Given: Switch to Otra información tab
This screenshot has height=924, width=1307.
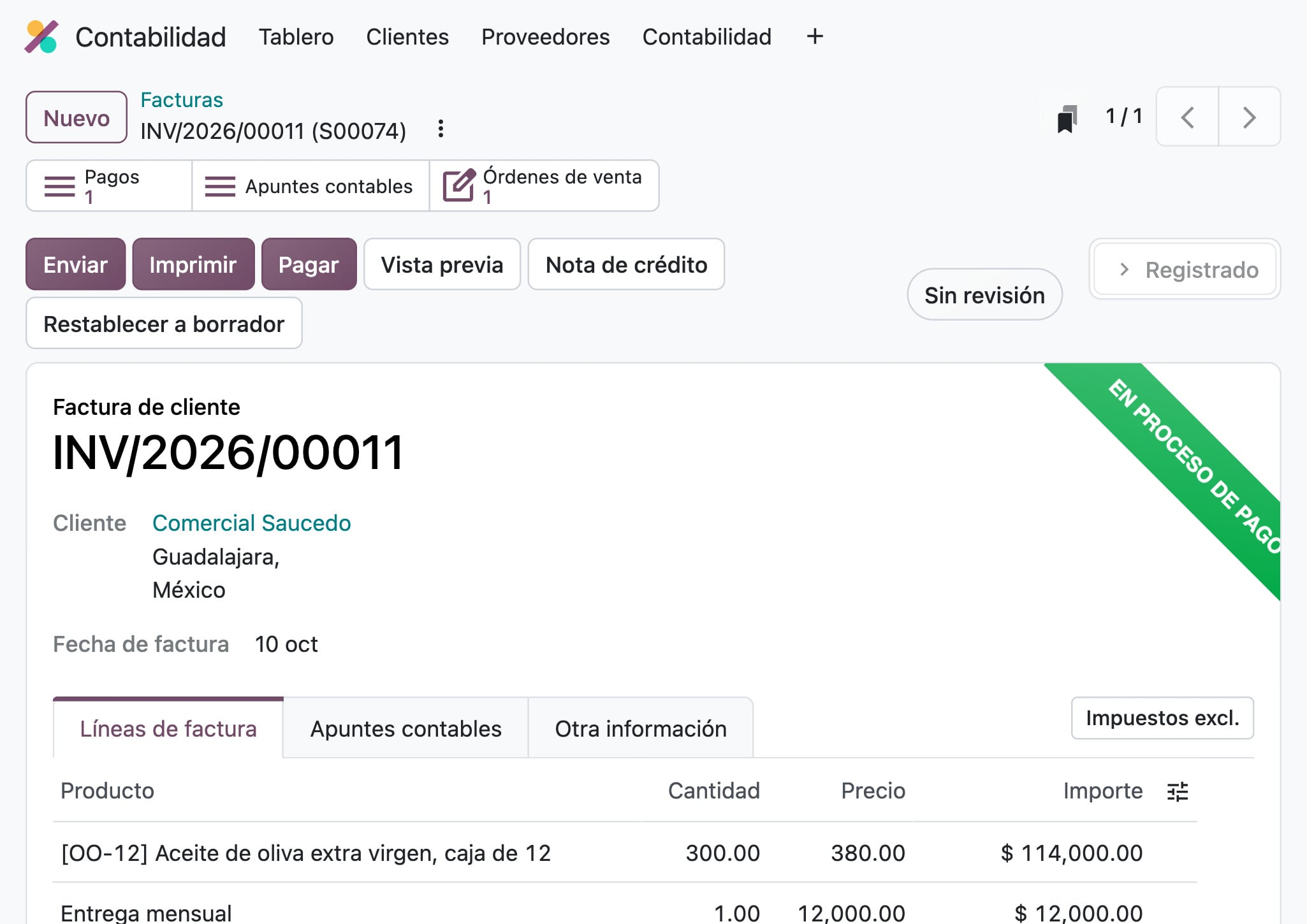Looking at the screenshot, I should [x=641, y=728].
